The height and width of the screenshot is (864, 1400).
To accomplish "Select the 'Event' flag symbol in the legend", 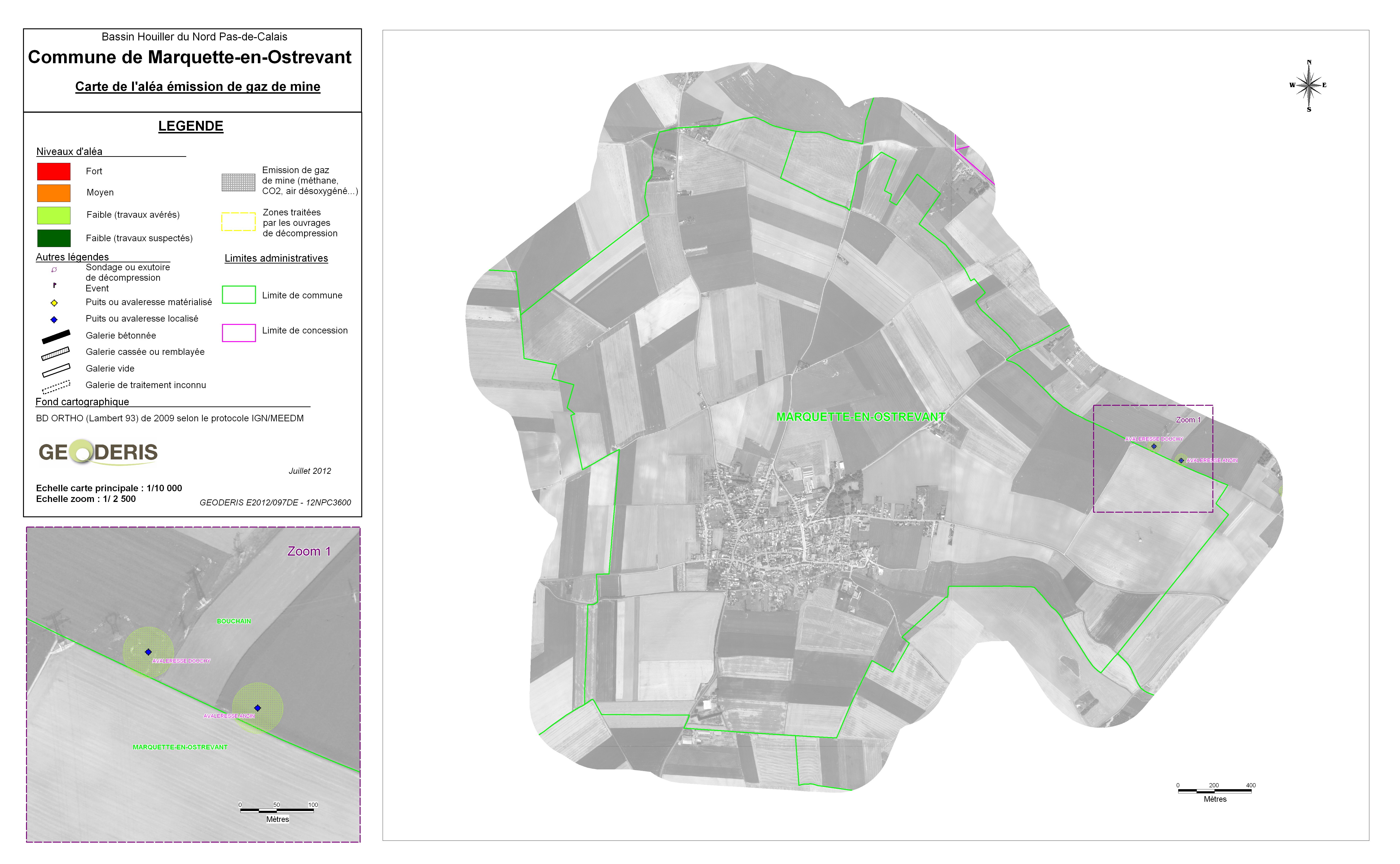I will 54,285.
